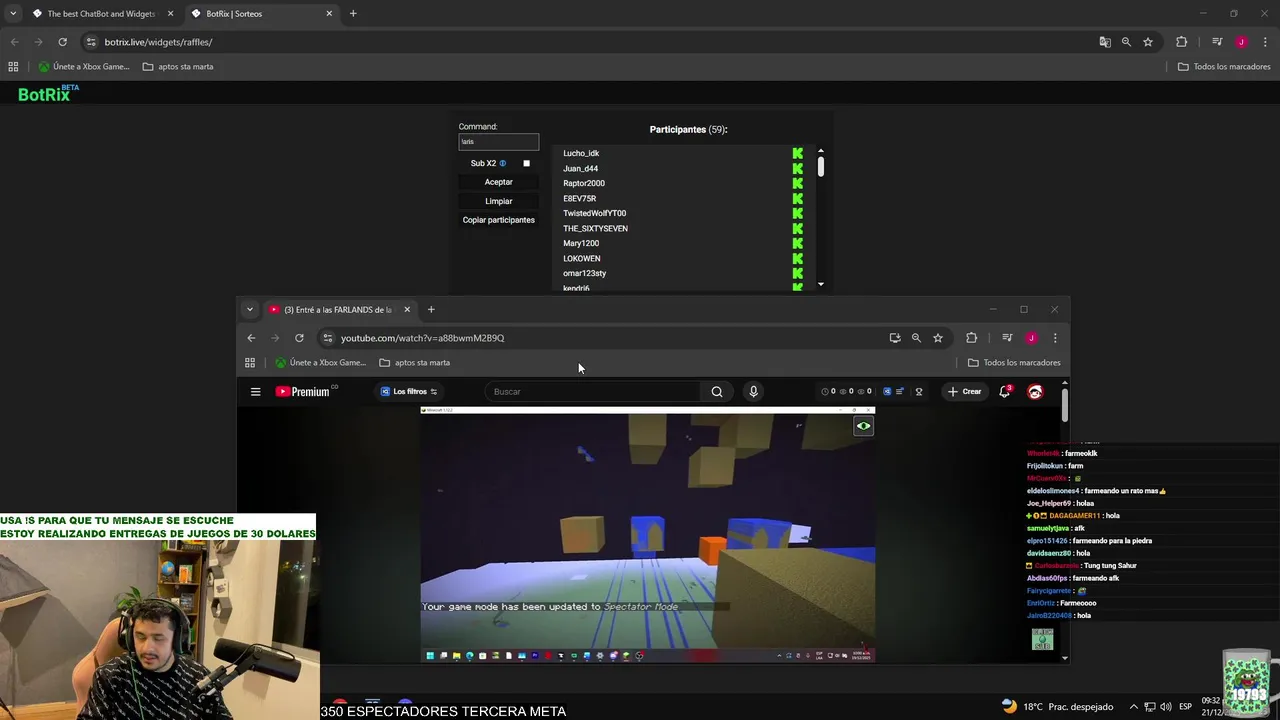This screenshot has height=720, width=1280.
Task: Select the Entré a las FARLANDS tab
Action: pos(340,310)
